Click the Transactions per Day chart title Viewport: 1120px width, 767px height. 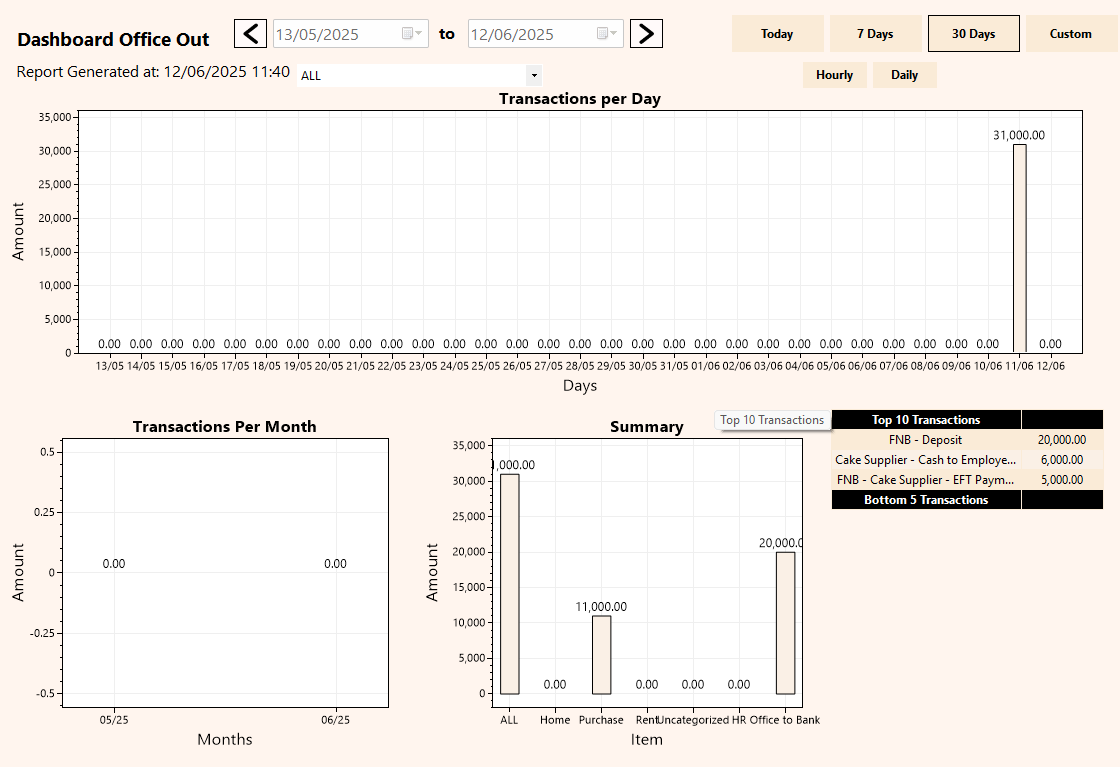coord(579,99)
